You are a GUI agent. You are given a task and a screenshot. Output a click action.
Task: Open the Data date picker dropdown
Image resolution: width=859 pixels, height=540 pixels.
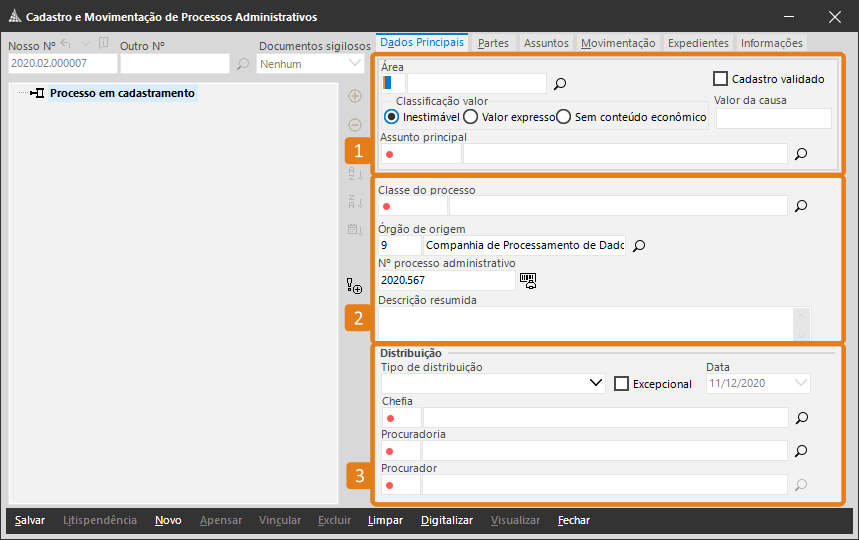point(800,383)
